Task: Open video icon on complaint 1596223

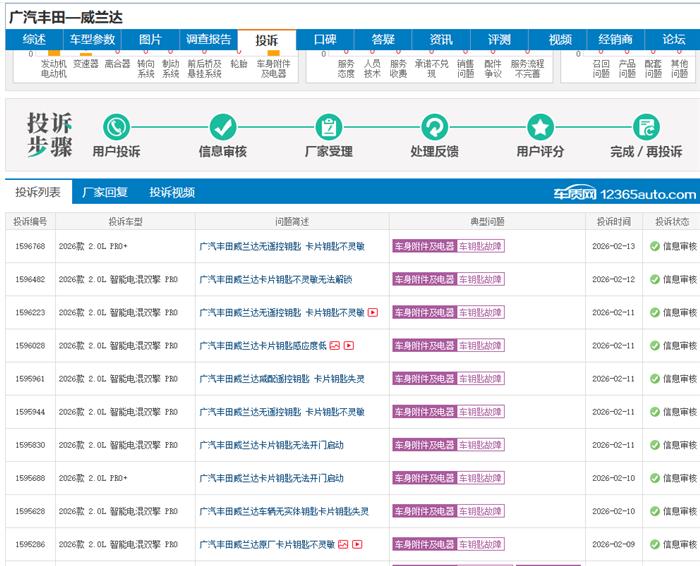Action: [x=373, y=312]
